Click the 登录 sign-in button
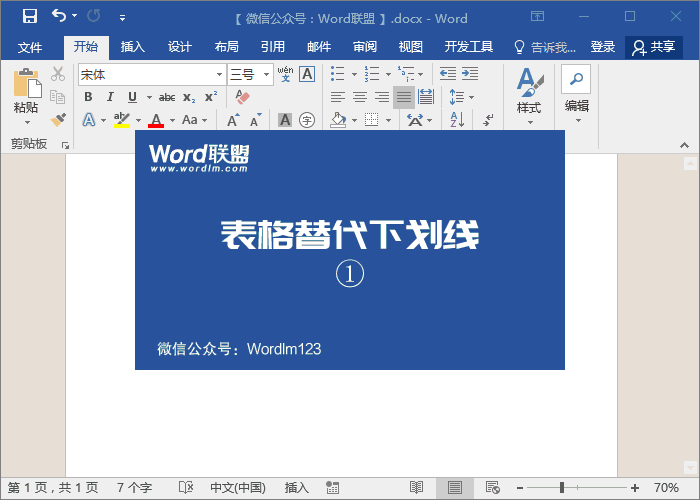Screen dimensions: 700x500 click(603, 47)
